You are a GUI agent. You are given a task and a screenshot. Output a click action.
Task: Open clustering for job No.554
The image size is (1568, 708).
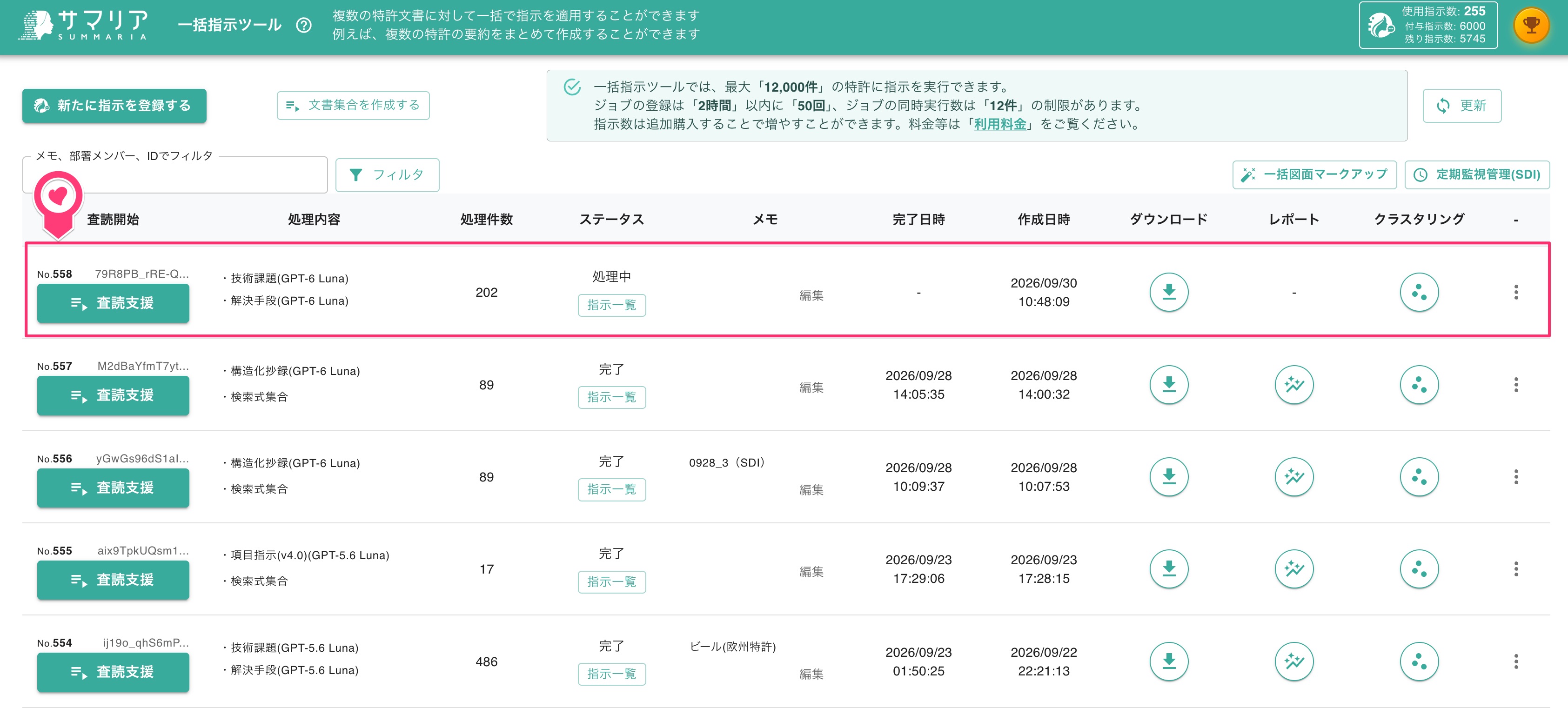pos(1419,661)
